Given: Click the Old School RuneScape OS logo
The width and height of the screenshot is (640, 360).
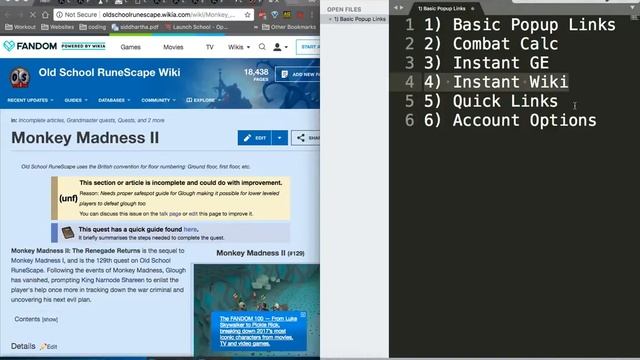Looking at the screenshot, I should tap(20, 78).
